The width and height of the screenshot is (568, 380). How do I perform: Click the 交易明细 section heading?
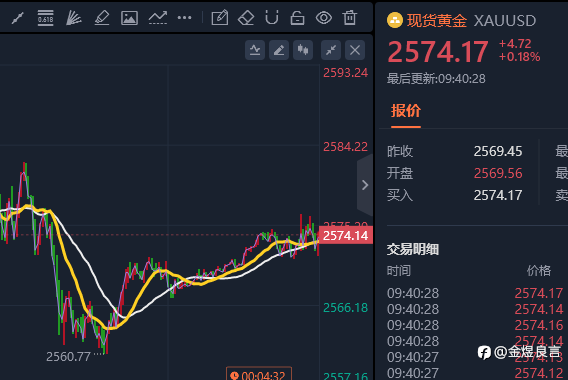(x=413, y=250)
